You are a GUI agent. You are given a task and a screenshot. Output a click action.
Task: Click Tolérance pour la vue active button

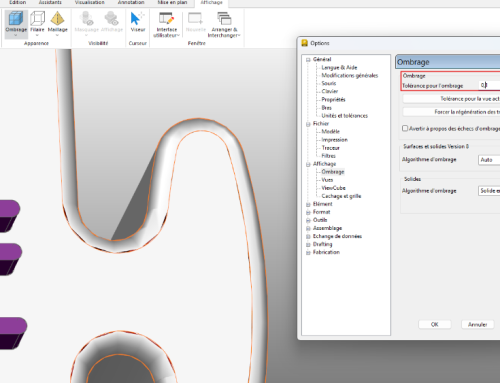point(452,99)
